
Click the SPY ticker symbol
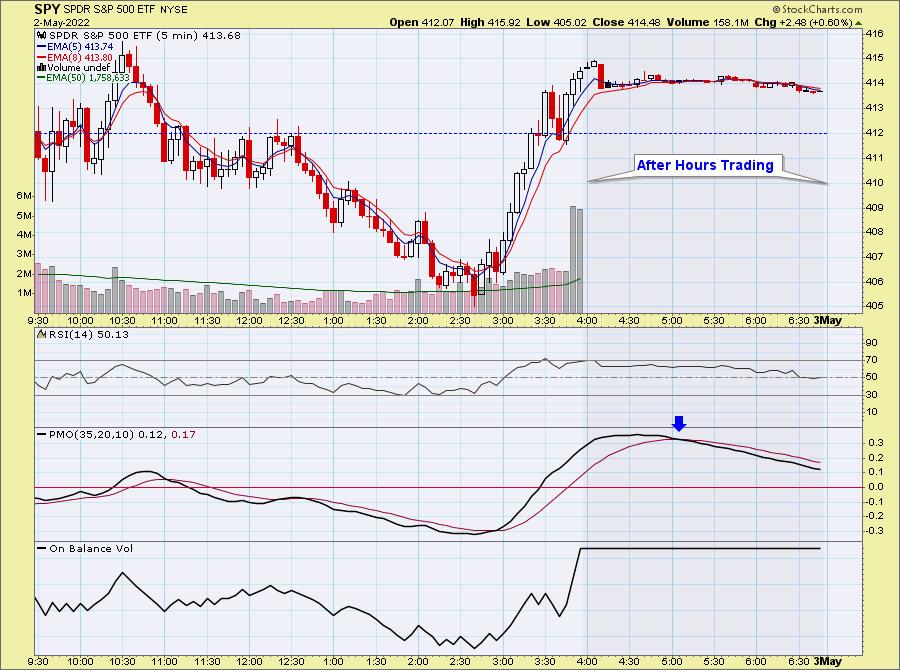[x=47, y=9]
